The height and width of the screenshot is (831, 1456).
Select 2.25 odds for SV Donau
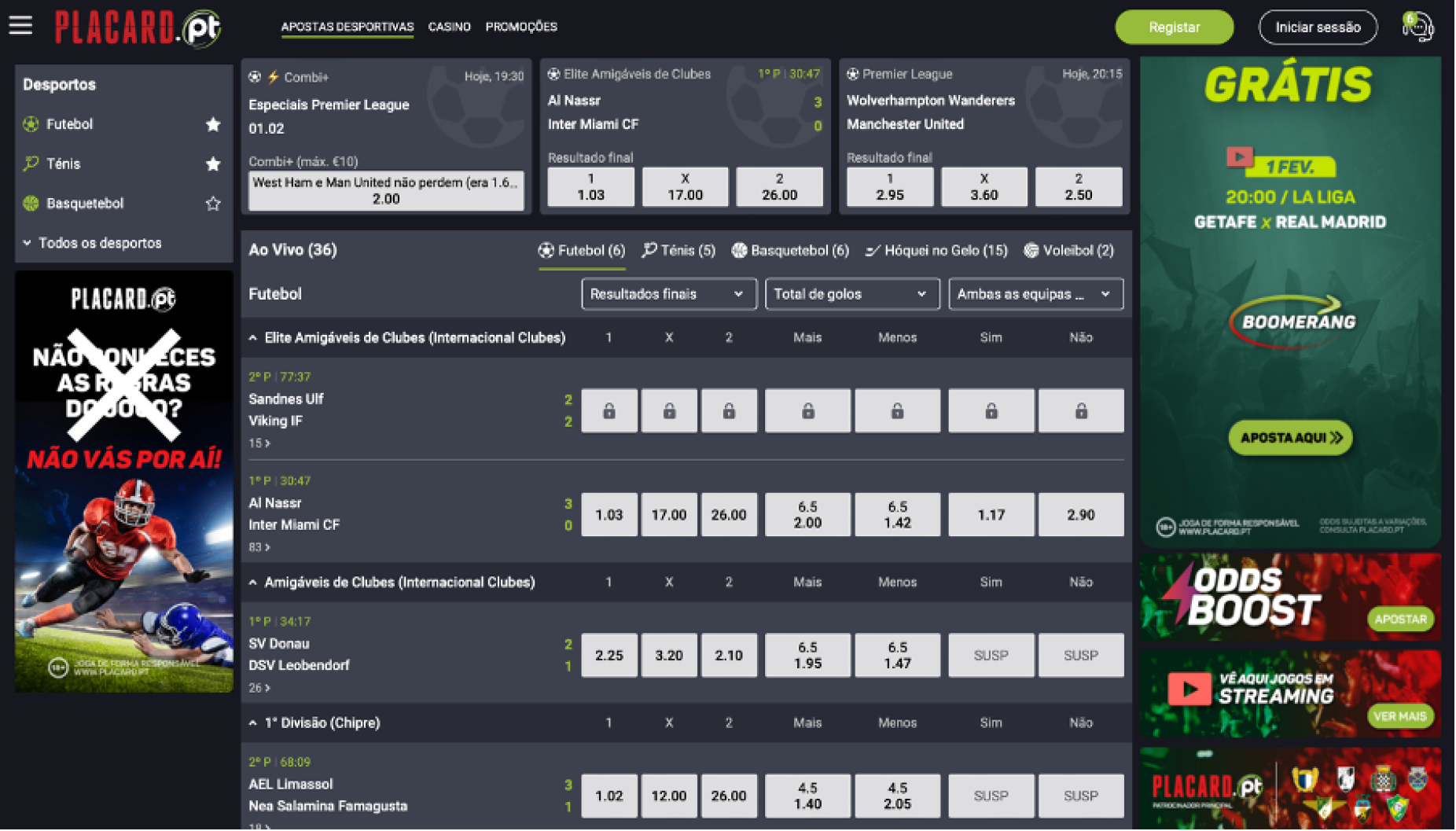tap(609, 656)
